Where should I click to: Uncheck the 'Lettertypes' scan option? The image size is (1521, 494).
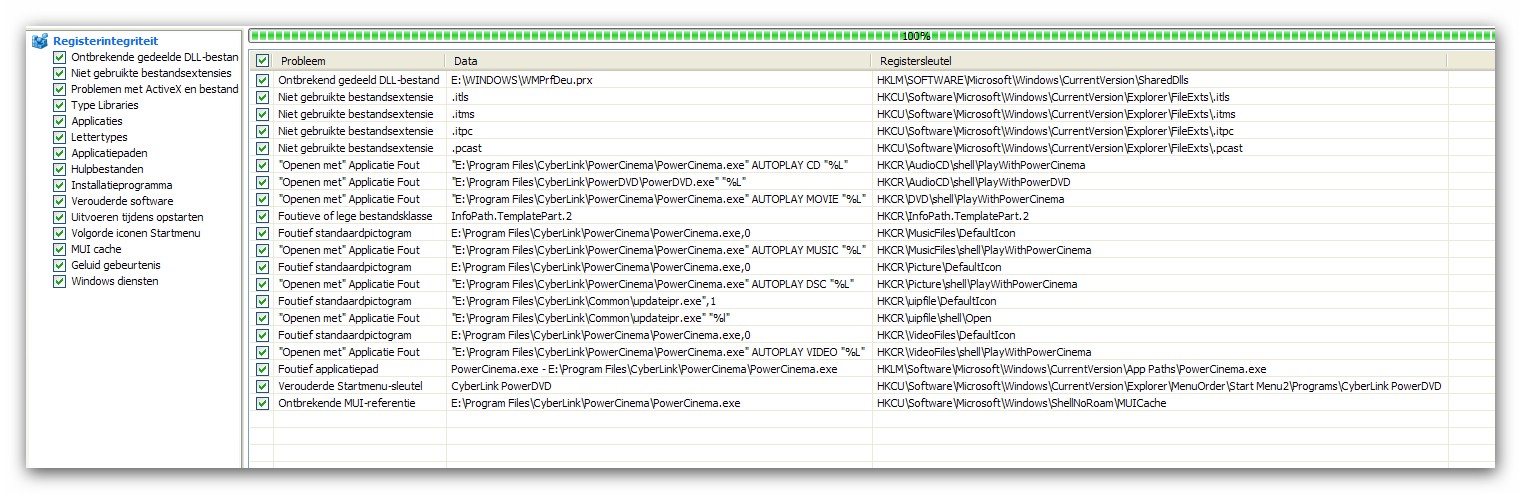[59, 137]
